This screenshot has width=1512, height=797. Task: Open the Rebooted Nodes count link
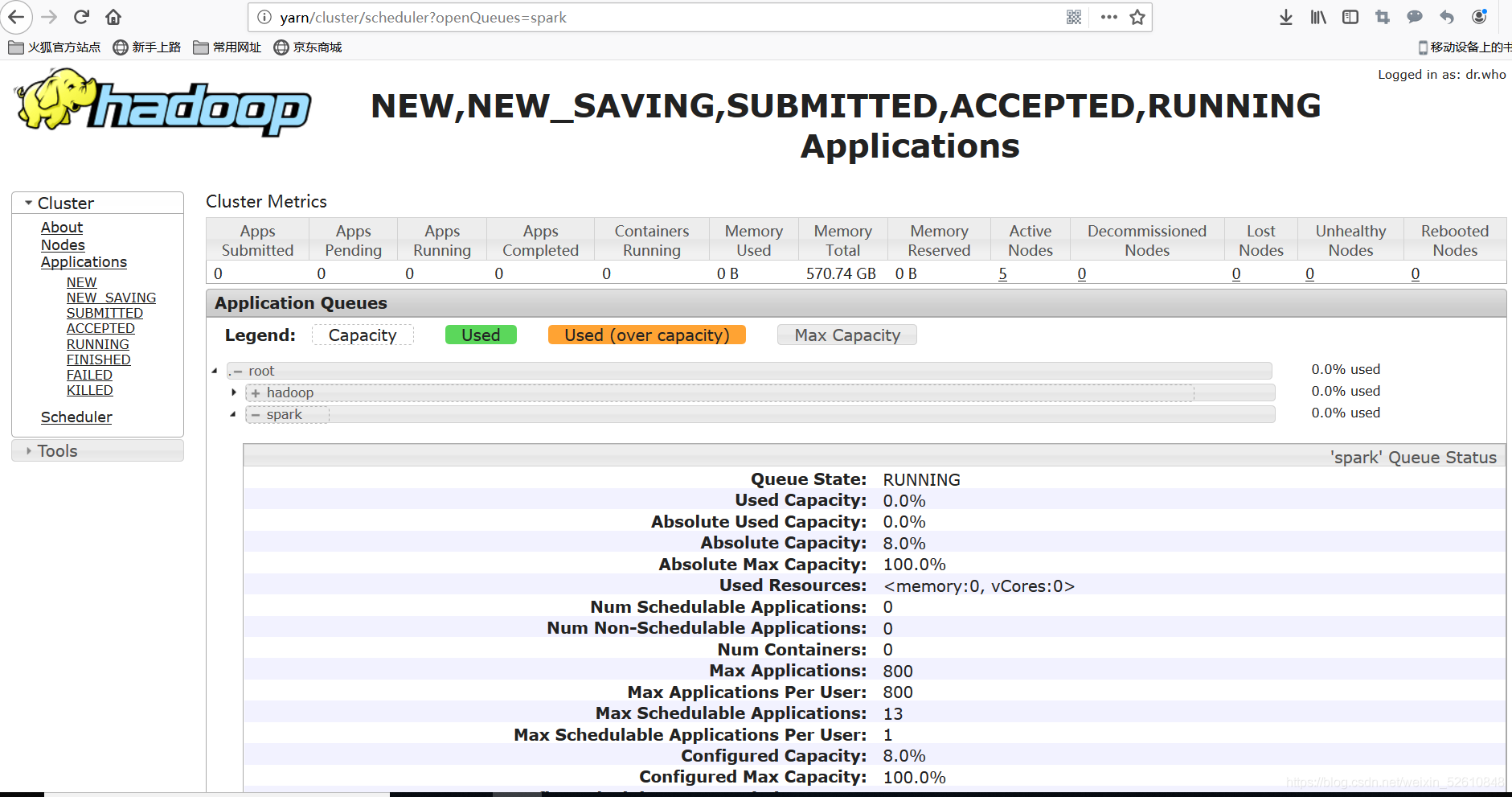tap(1416, 273)
